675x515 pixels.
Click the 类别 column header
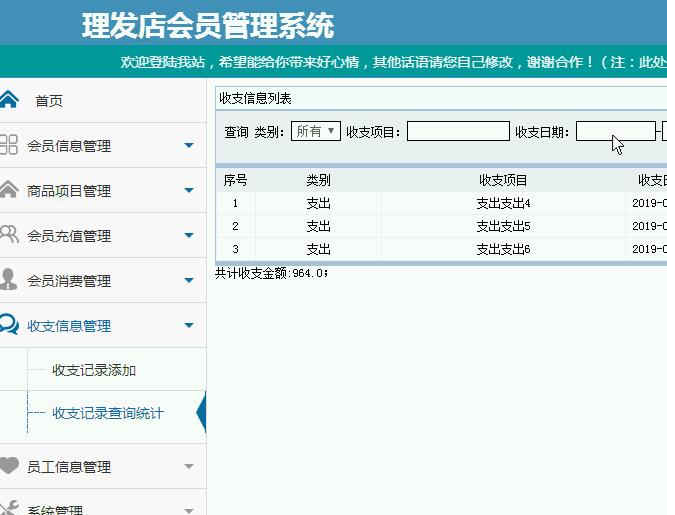coord(318,180)
